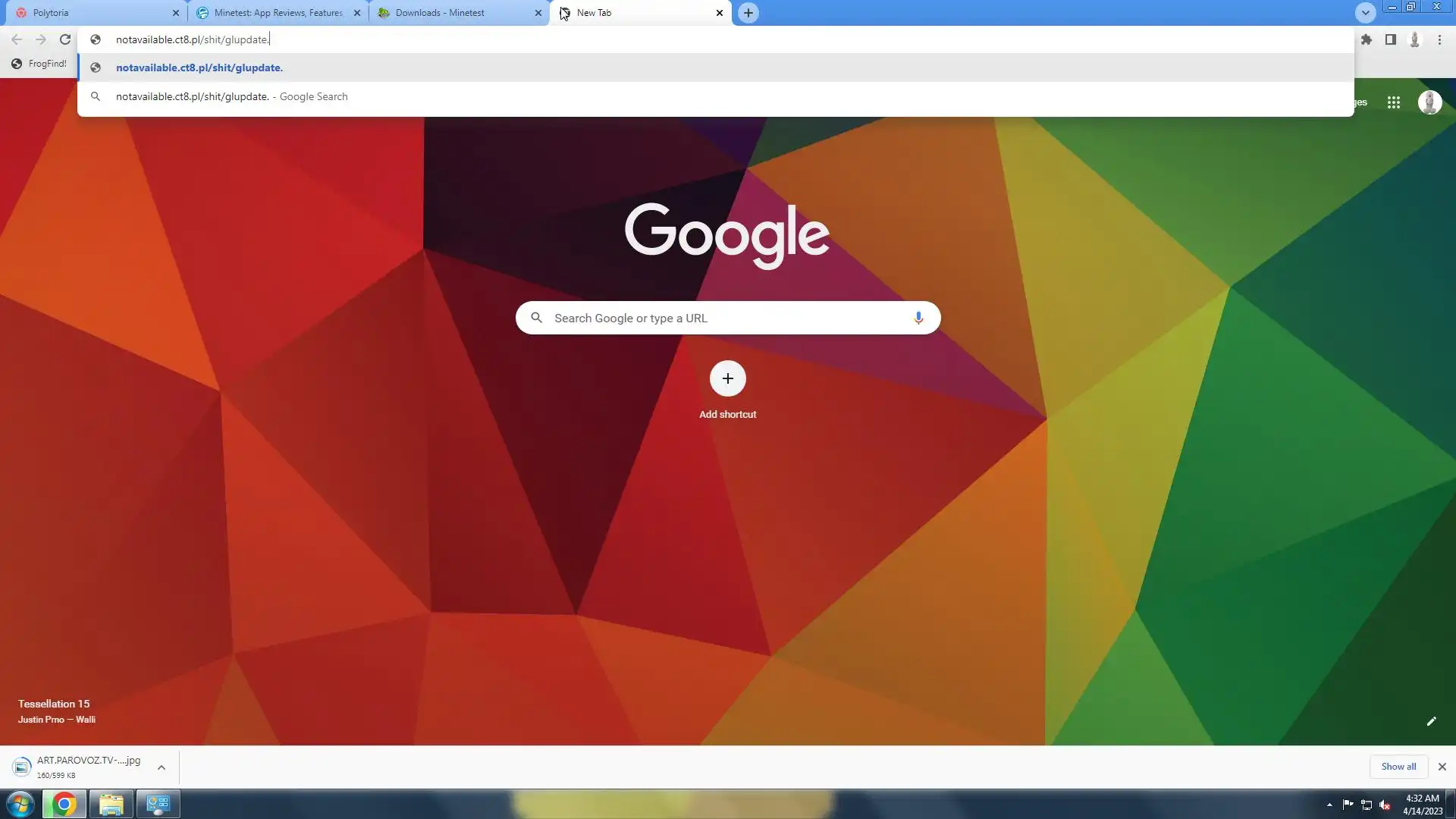
Task: Expand ART.PAROVOZ download options chevron
Action: (x=162, y=767)
